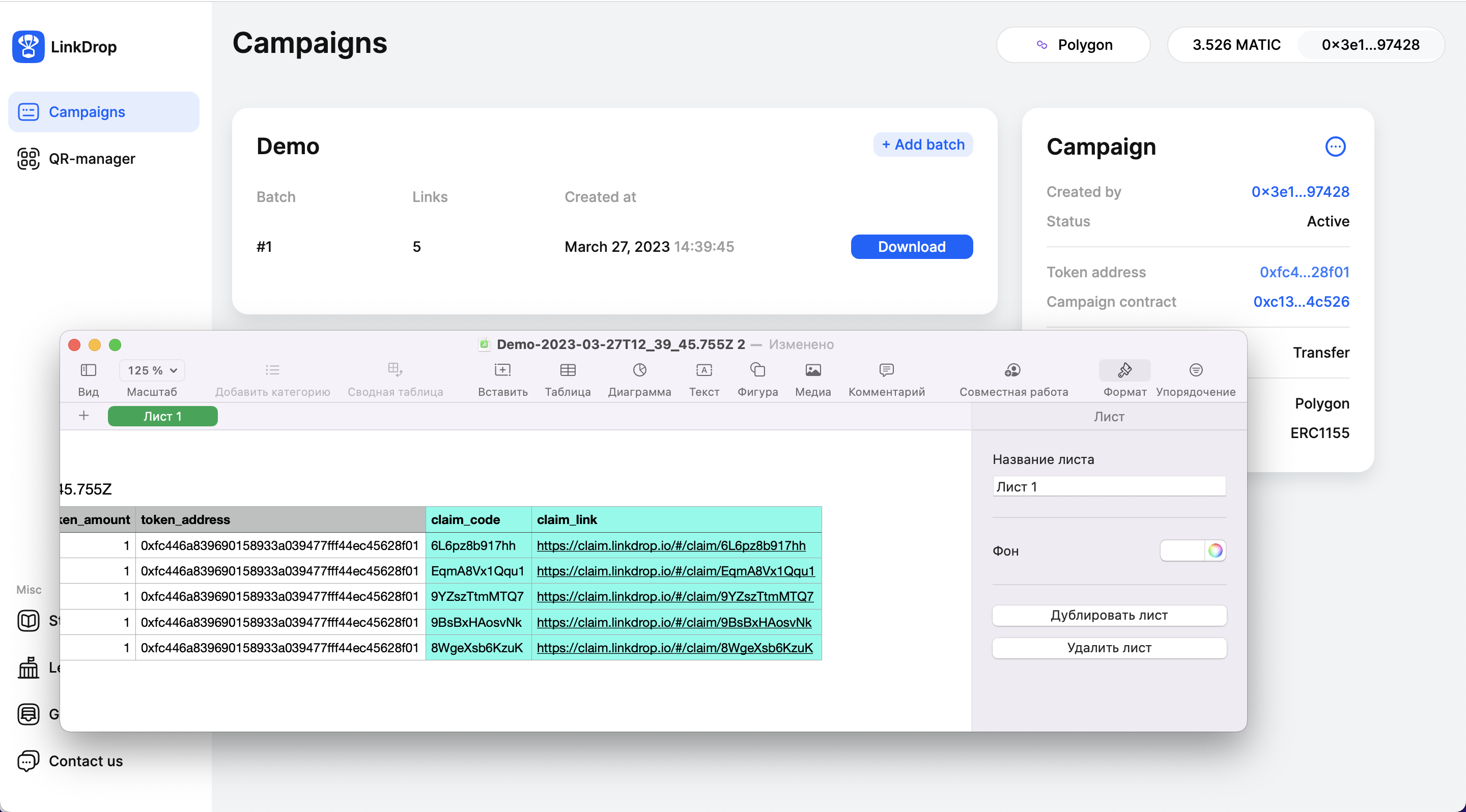Click Table (Таблица) toolbar icon
Screen dimensions: 1466x812
point(568,370)
